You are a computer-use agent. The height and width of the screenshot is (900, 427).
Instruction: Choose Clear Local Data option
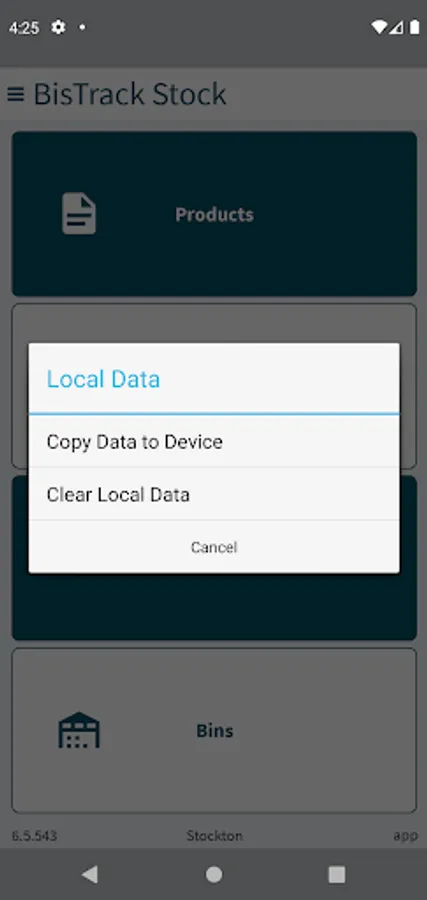[214, 494]
